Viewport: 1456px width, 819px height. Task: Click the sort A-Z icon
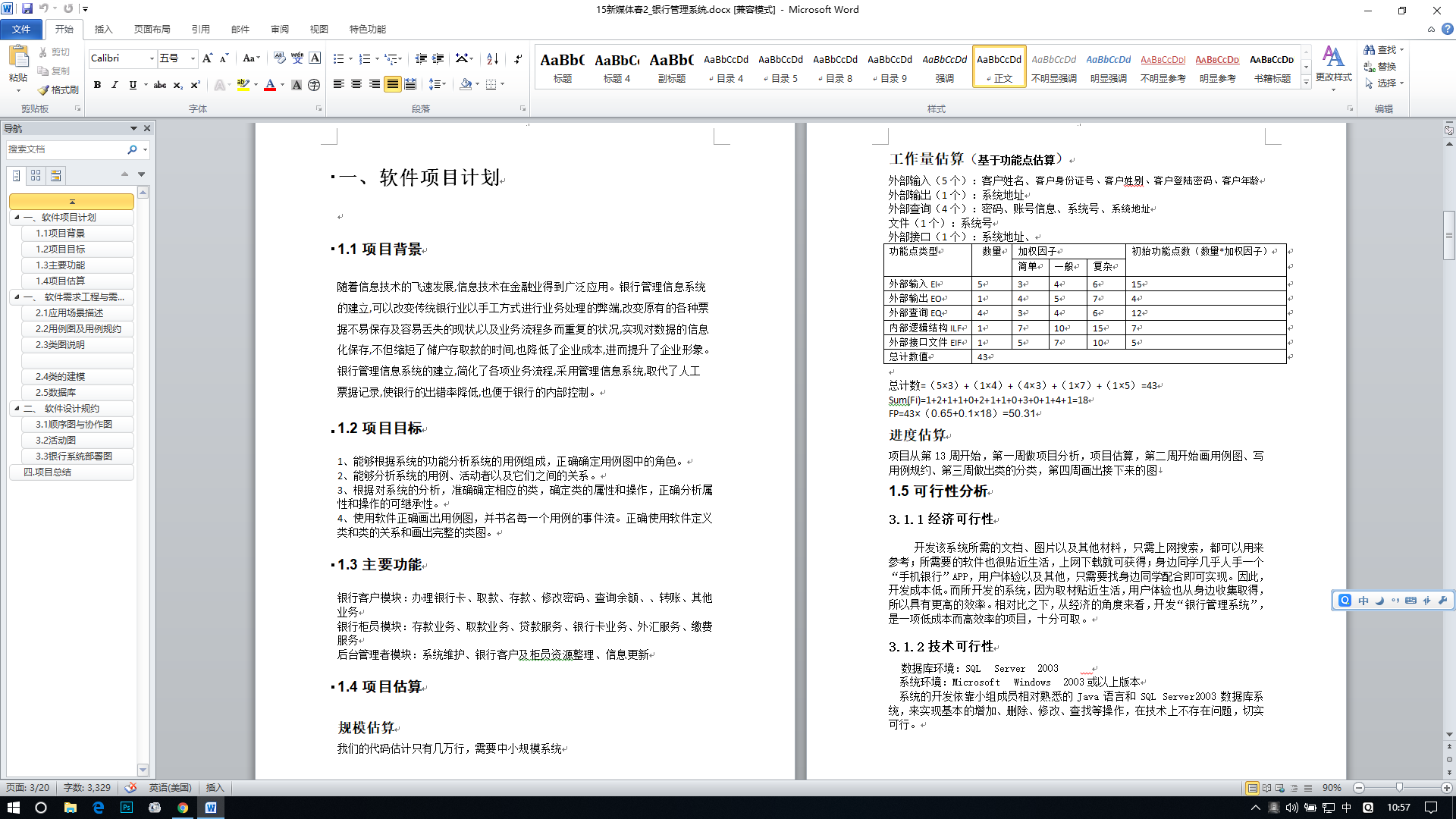pos(492,58)
